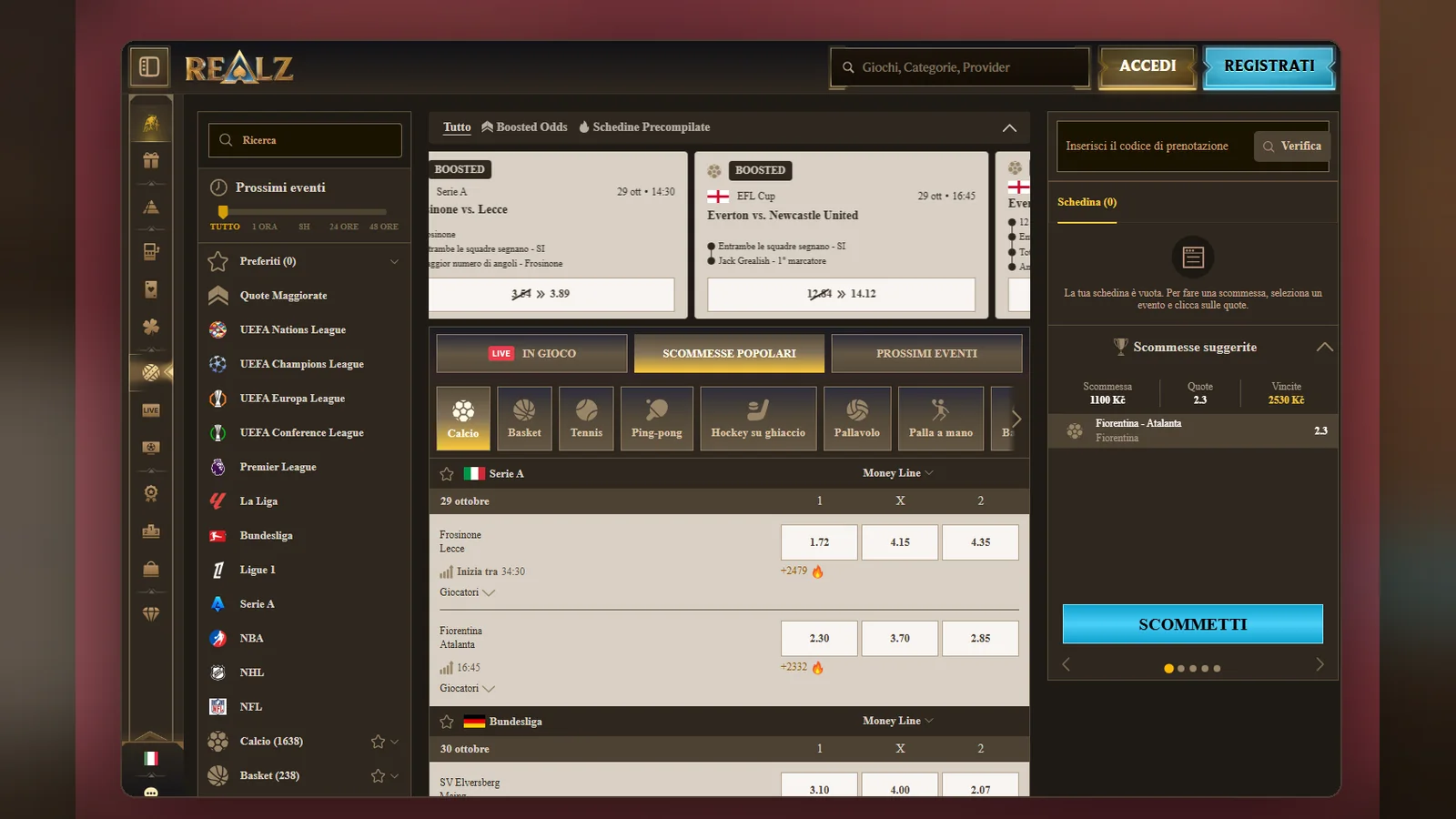Switch to IN GIOCO live tab
1456x819 pixels.
tap(531, 353)
